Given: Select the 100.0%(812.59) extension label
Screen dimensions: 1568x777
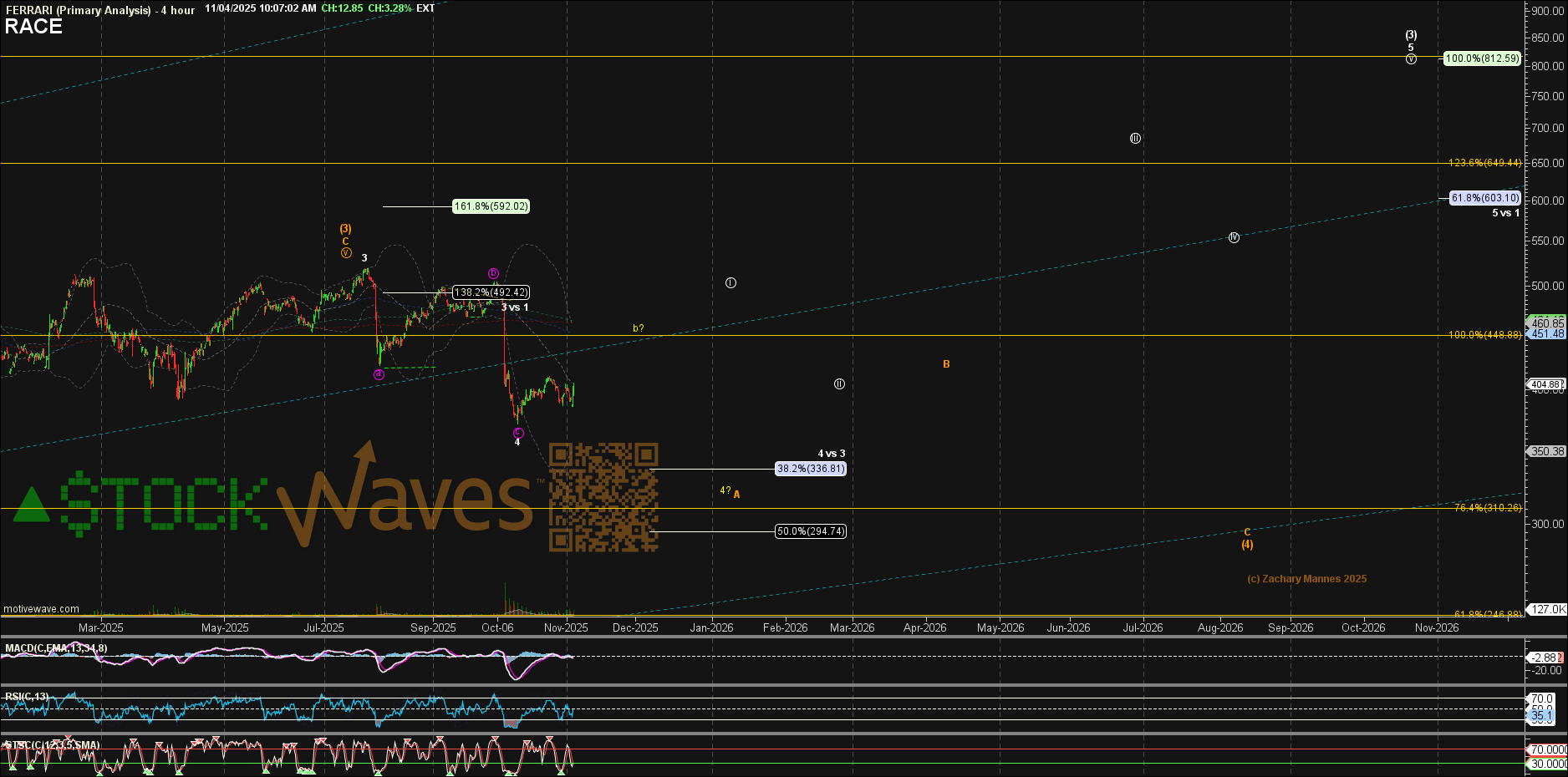Looking at the screenshot, I should pyautogui.click(x=1482, y=58).
